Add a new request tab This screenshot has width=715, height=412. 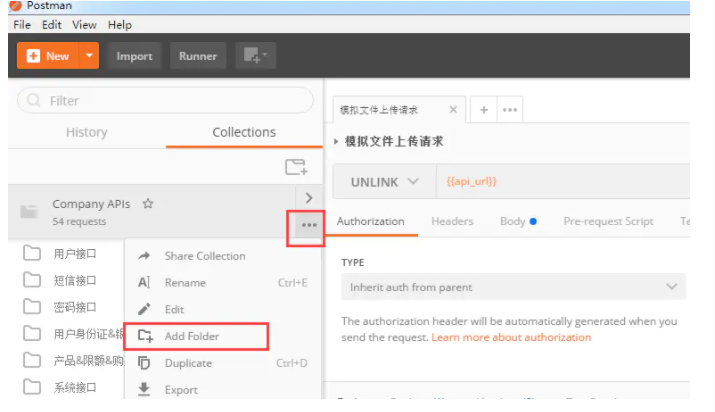(x=484, y=110)
